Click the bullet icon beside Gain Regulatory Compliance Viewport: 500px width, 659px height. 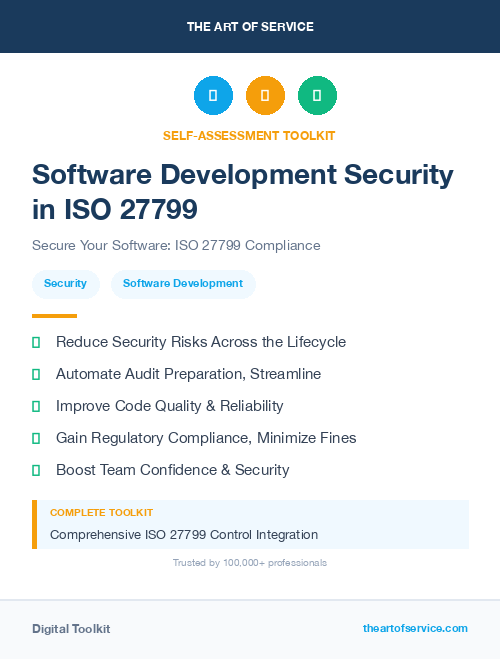pos(36,438)
